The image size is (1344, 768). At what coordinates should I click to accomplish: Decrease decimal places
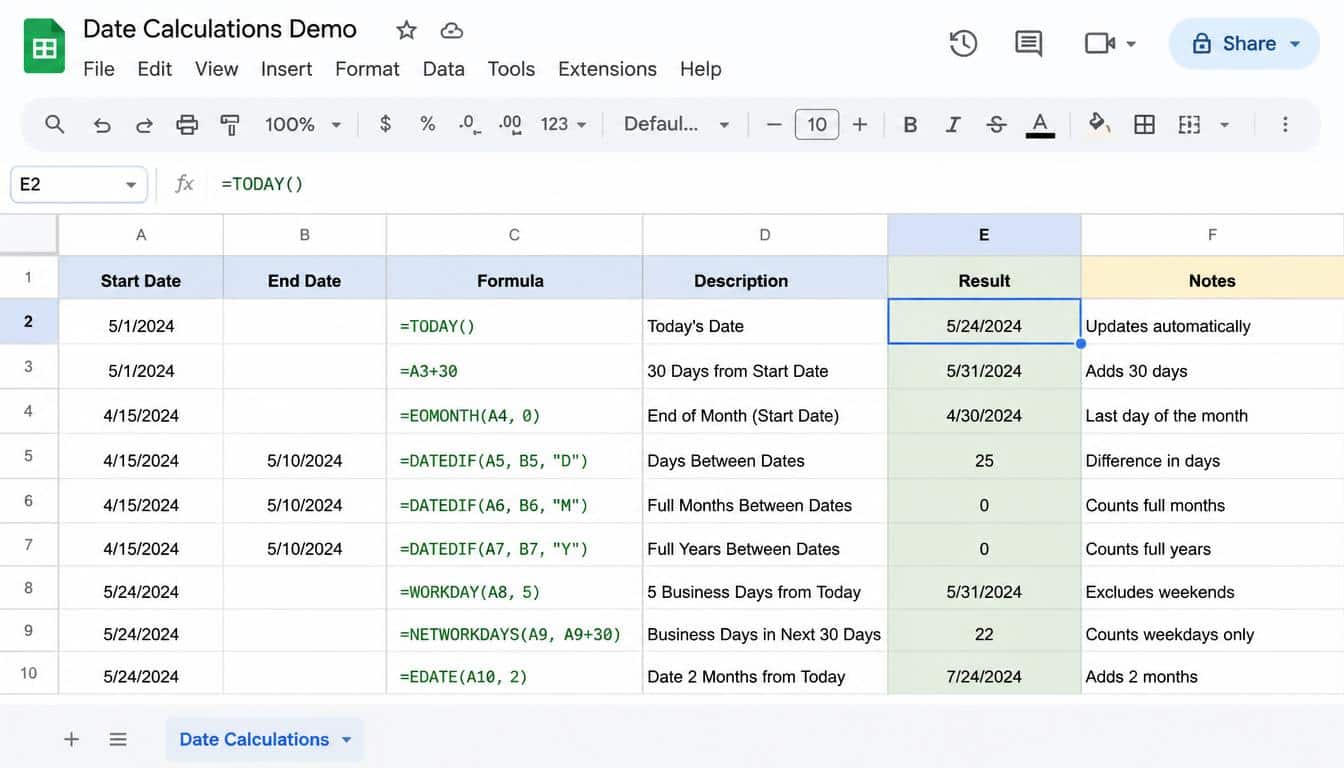click(467, 124)
